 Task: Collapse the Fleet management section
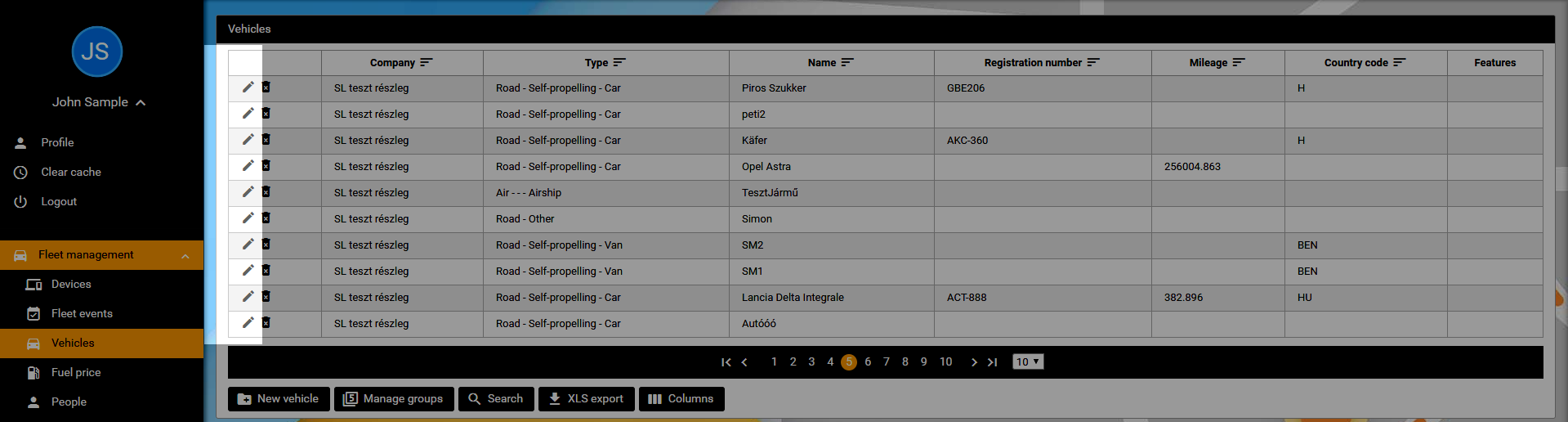coord(185,255)
